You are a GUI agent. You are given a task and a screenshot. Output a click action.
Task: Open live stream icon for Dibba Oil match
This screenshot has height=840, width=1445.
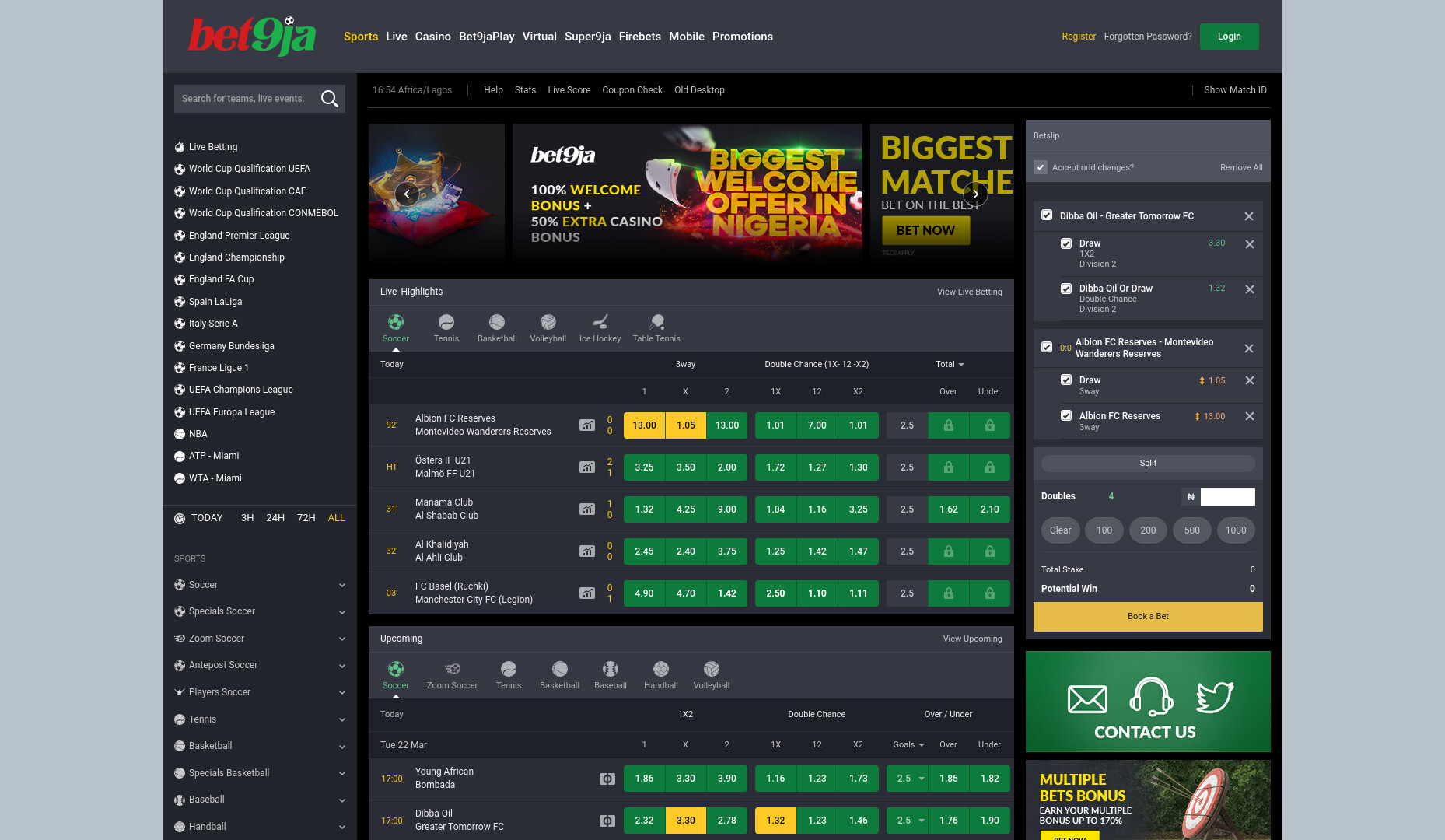(x=607, y=821)
